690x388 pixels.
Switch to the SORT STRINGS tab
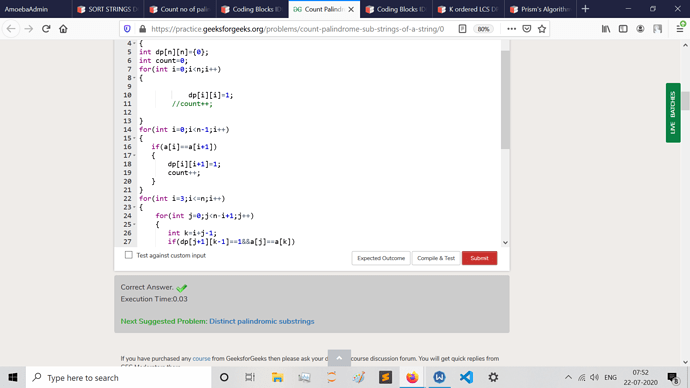coord(108,9)
